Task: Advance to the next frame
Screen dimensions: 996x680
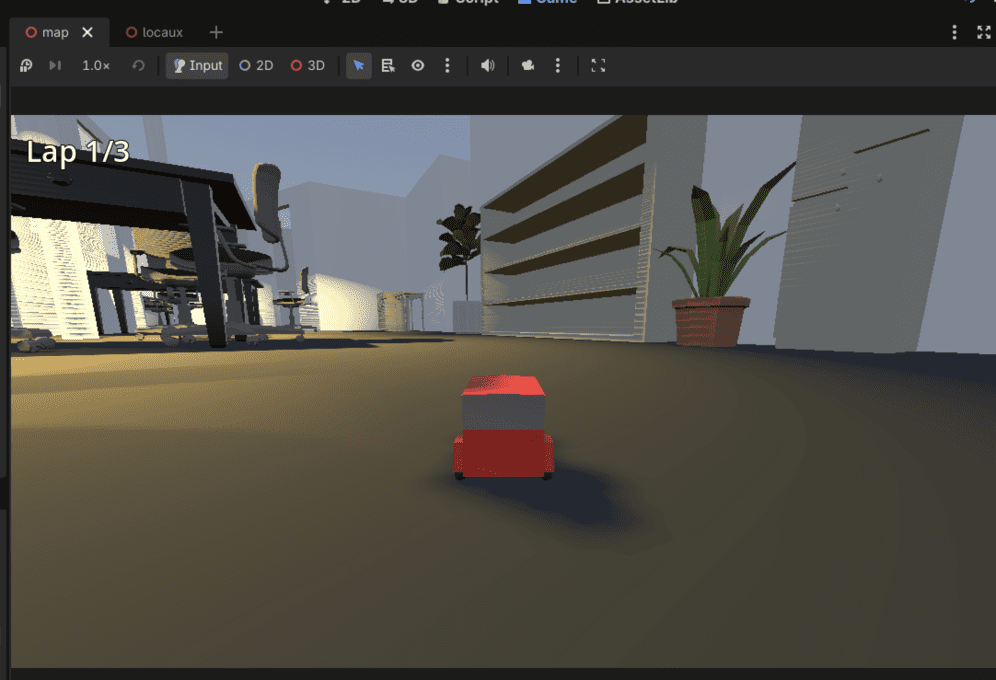Action: [x=55, y=65]
